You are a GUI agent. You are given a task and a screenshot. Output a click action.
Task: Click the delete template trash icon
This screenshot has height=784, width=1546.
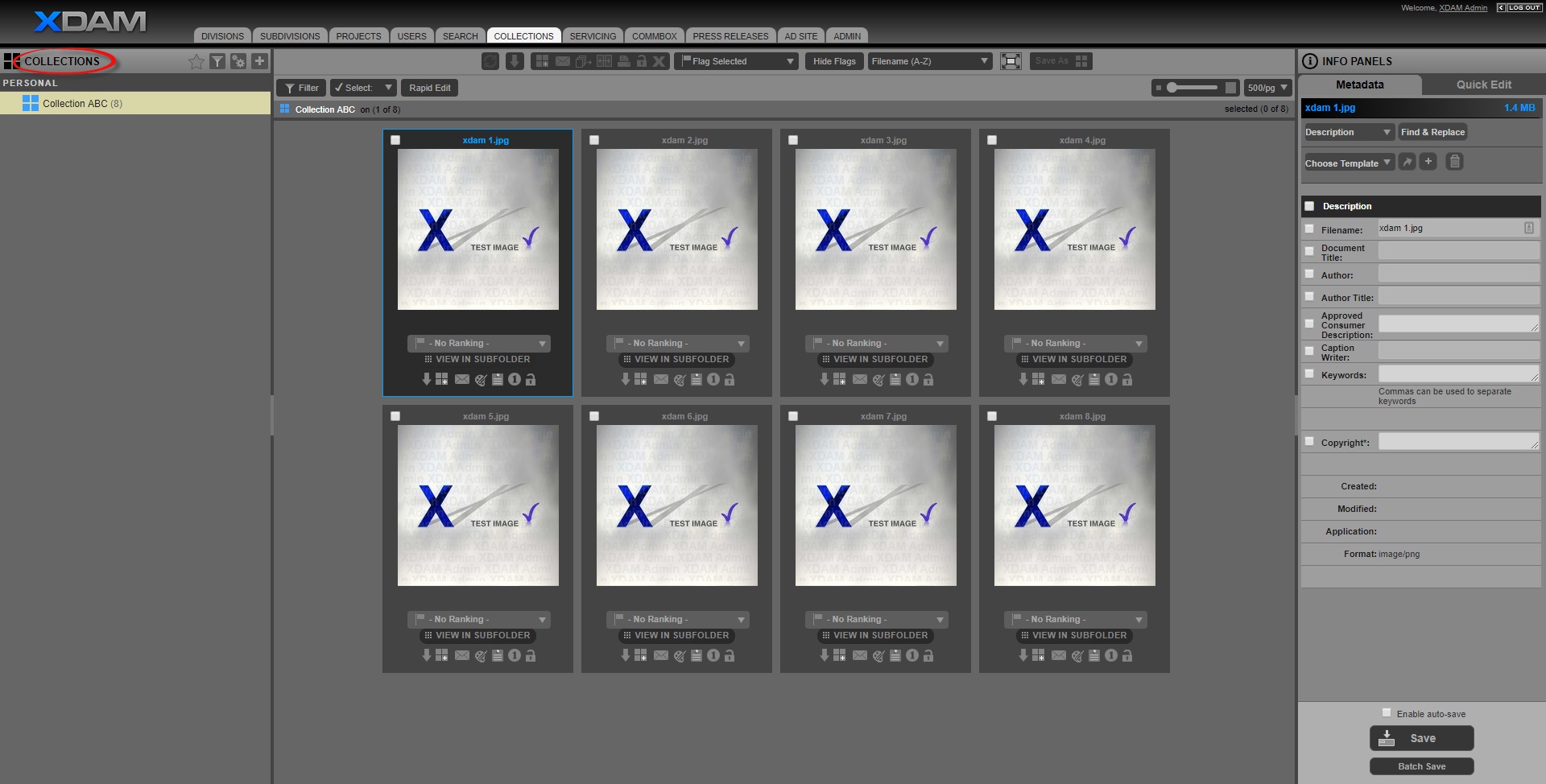(x=1454, y=162)
